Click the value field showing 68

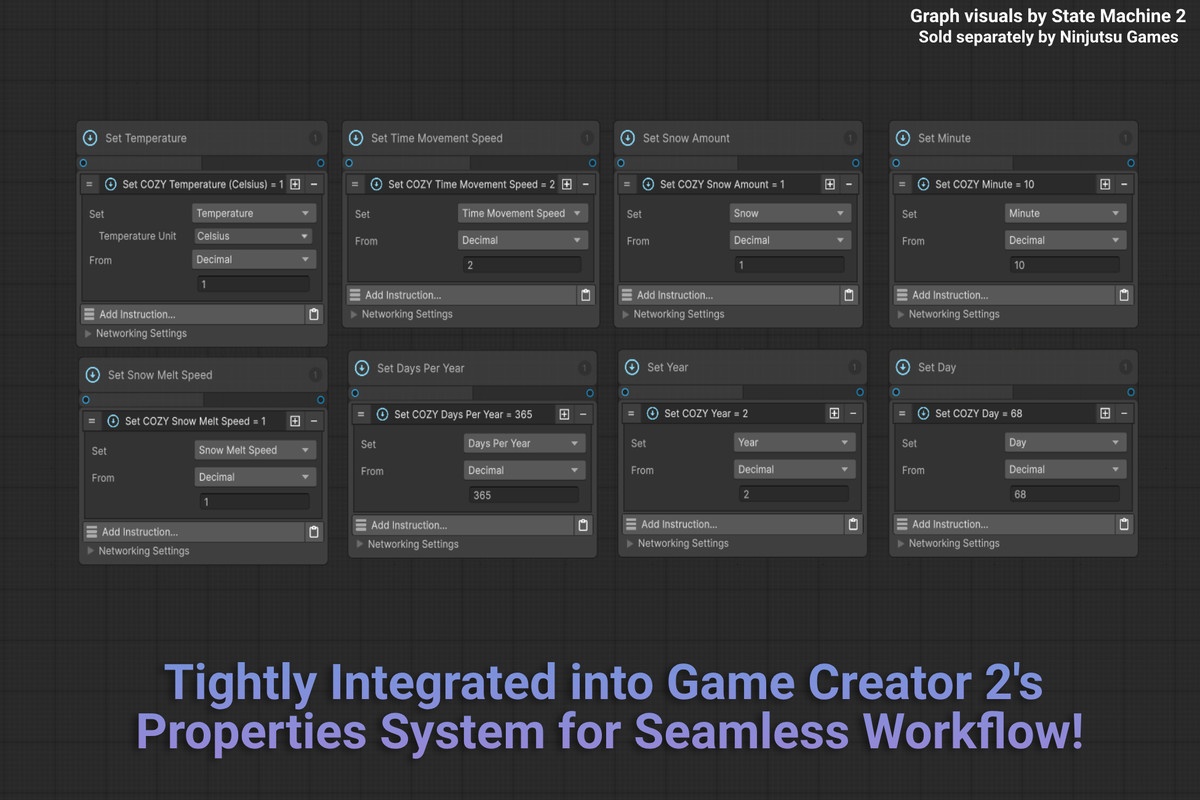pyautogui.click(x=1063, y=494)
